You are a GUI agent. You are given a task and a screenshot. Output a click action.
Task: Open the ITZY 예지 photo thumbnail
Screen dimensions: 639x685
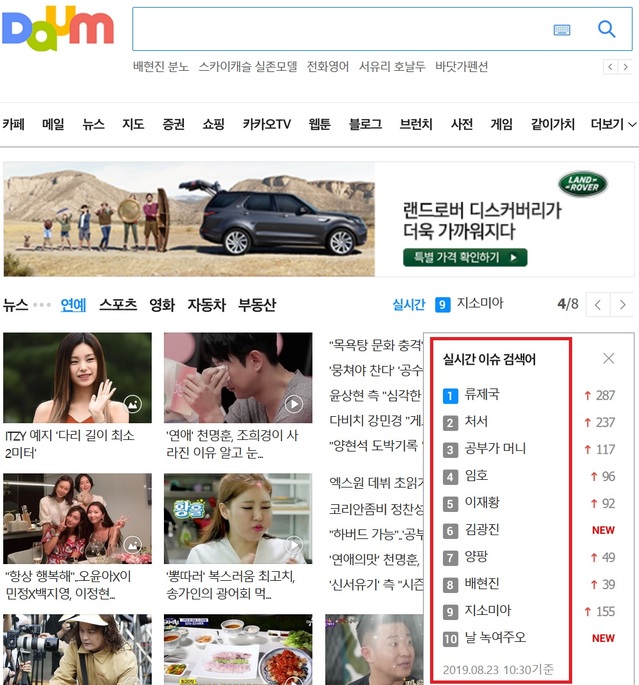click(77, 377)
